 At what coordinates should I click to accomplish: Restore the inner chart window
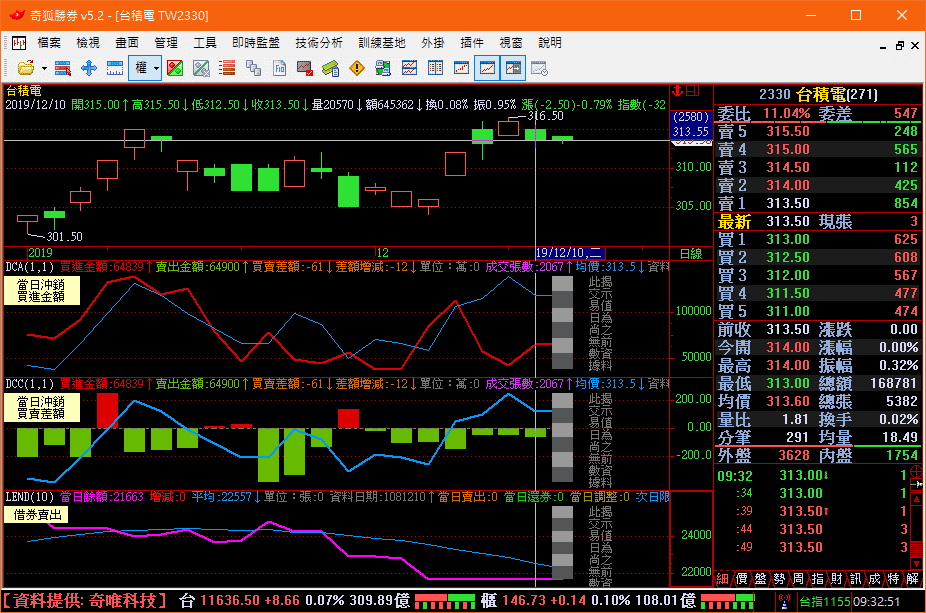(x=899, y=45)
